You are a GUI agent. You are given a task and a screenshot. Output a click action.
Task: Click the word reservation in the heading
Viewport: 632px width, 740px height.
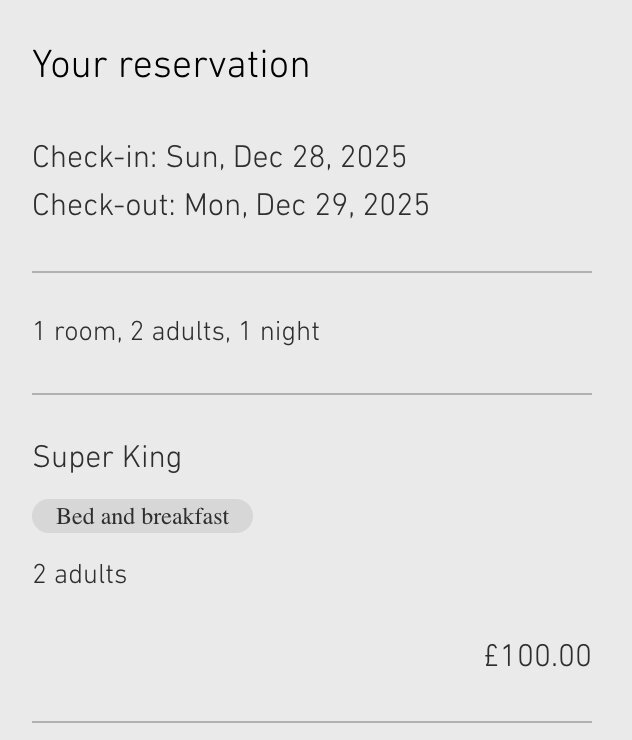214,66
